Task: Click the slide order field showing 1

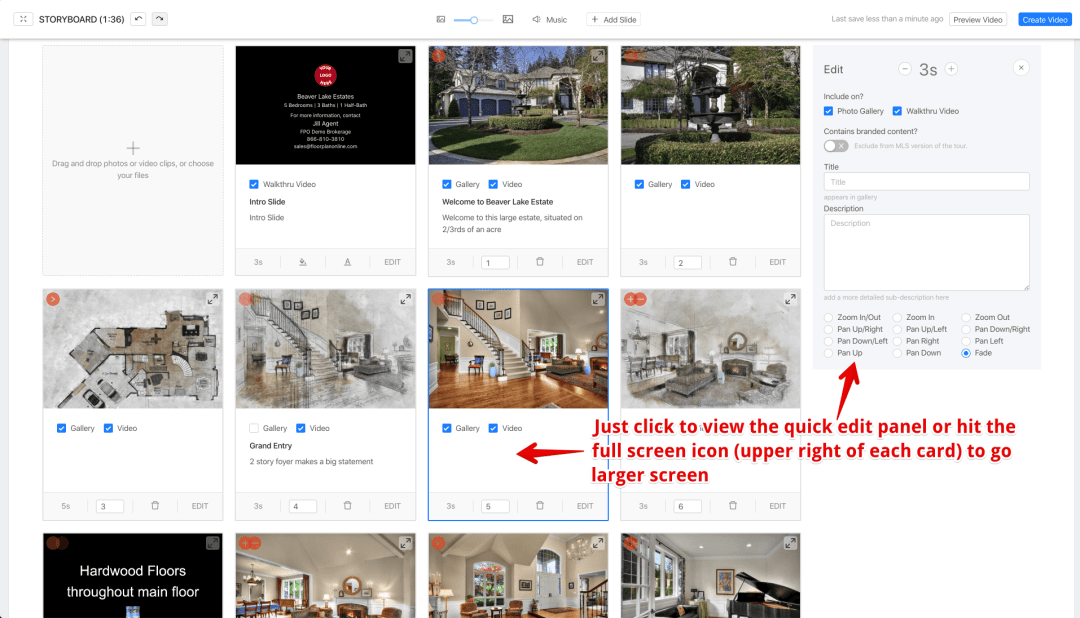Action: (495, 262)
